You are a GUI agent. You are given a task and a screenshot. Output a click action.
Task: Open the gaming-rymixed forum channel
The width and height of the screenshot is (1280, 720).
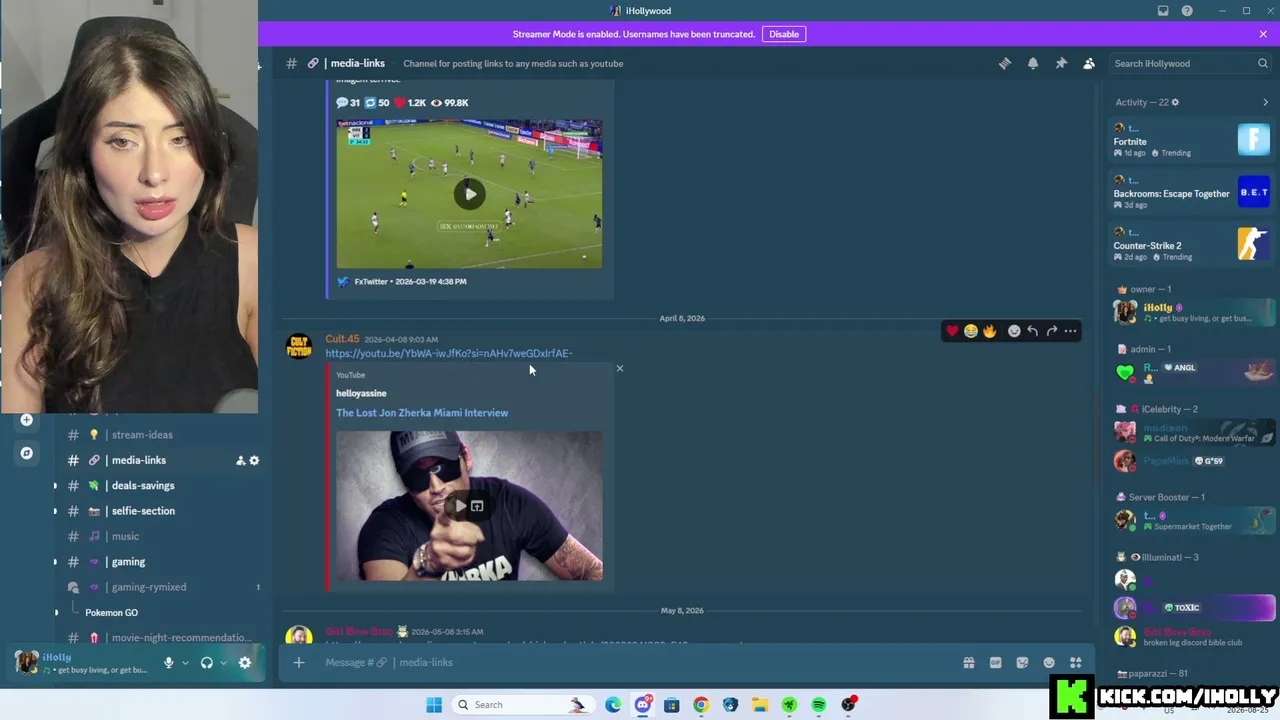coord(149,587)
